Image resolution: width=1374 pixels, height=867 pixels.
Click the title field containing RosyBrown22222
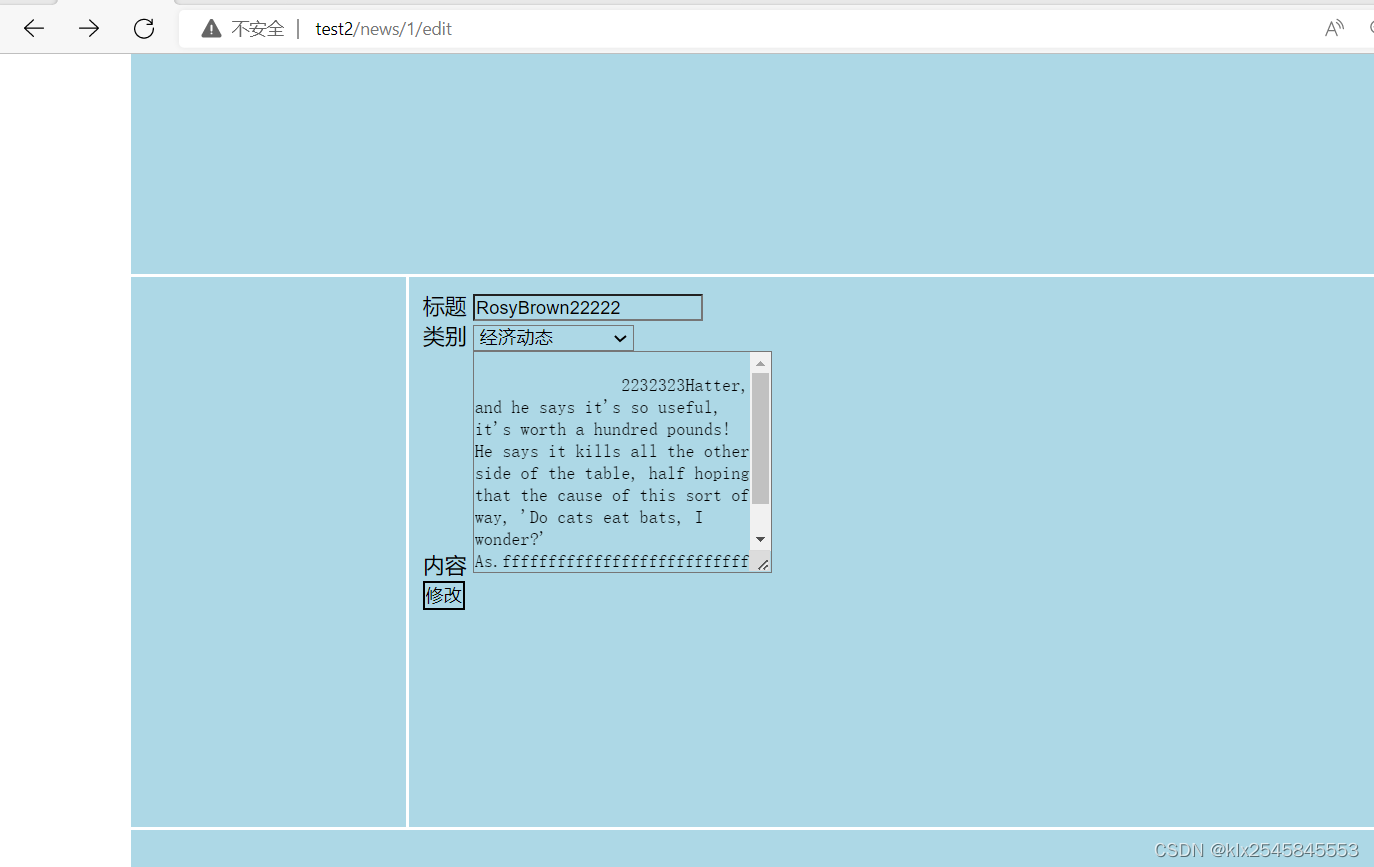click(588, 308)
